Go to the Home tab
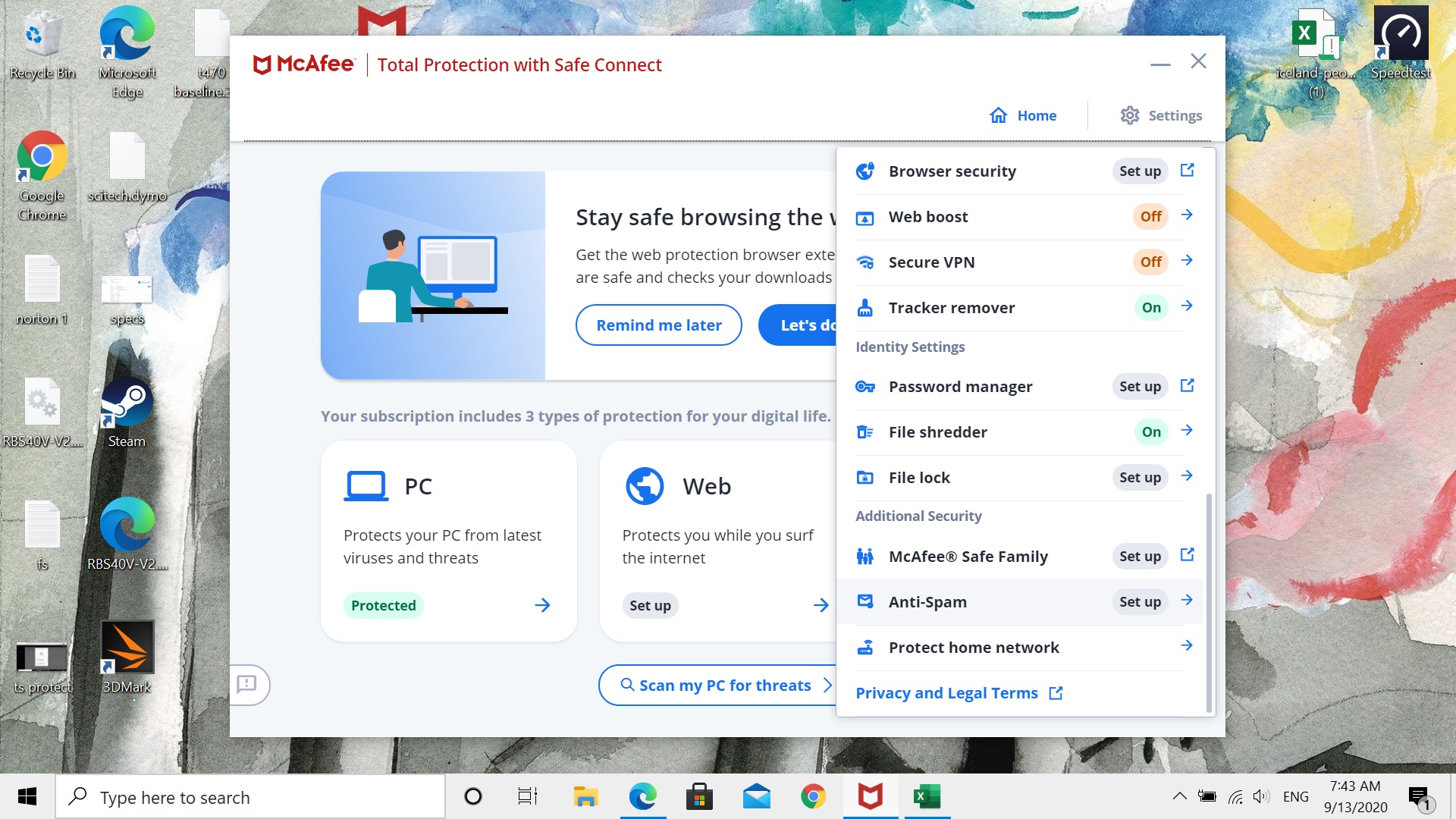The image size is (1456, 819). click(x=1023, y=116)
